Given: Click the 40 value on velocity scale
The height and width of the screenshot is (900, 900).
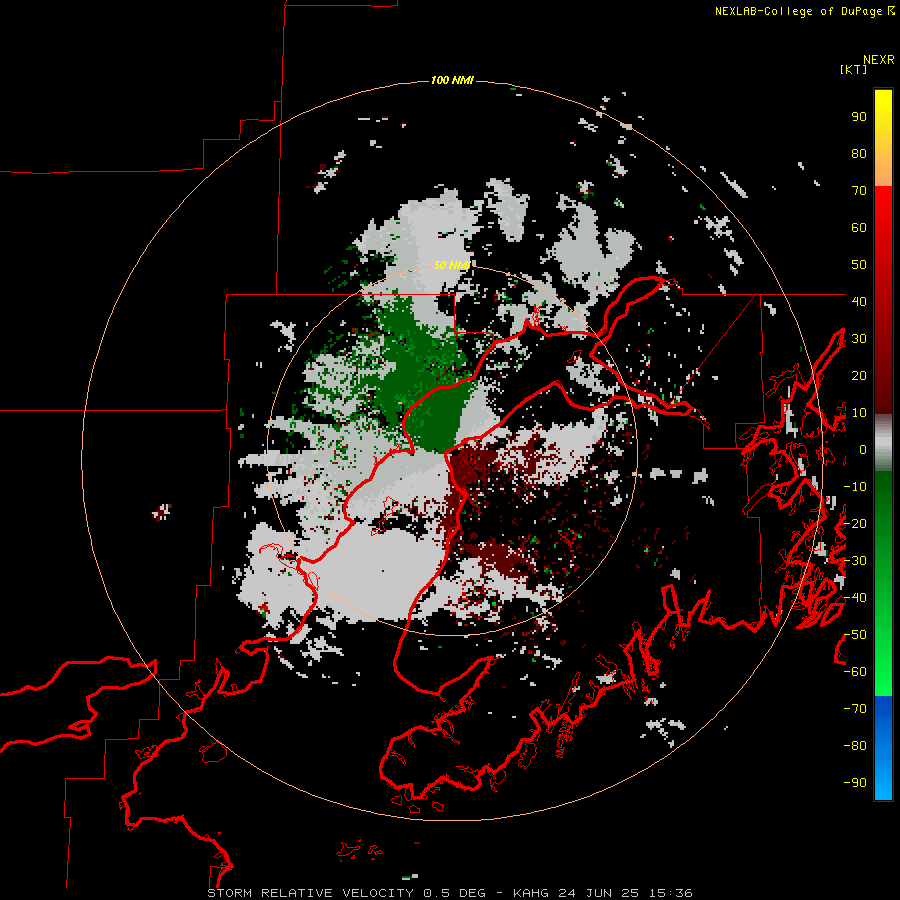Looking at the screenshot, I should [859, 301].
